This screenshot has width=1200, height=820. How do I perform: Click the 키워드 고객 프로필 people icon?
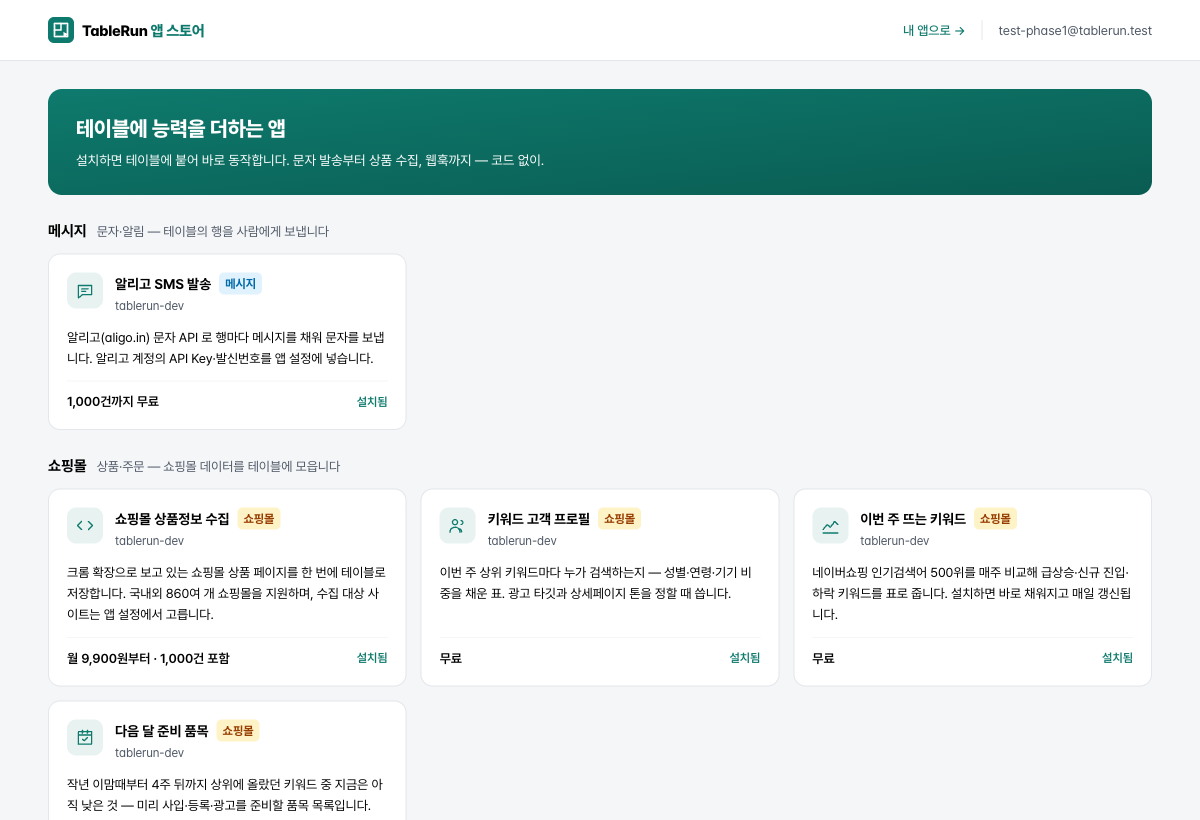click(457, 526)
